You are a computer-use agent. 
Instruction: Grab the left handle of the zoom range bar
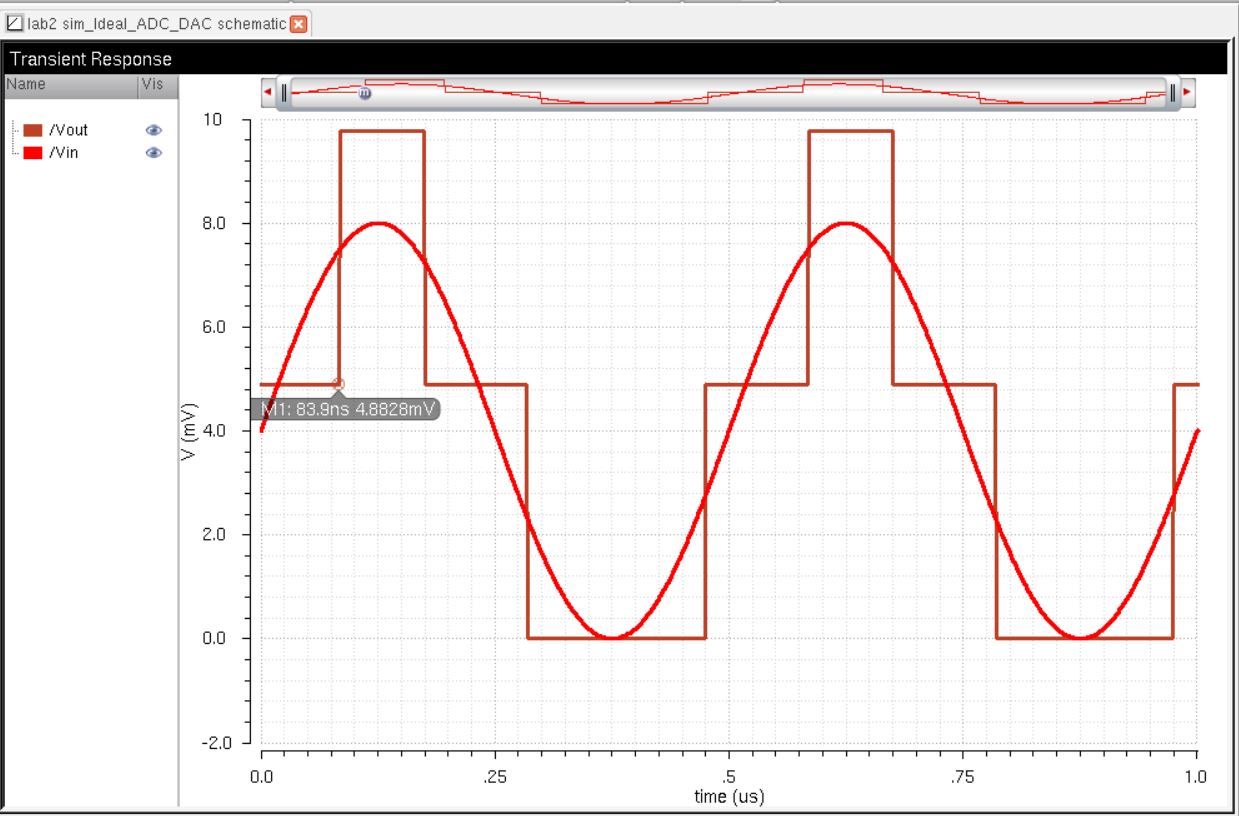coord(284,93)
